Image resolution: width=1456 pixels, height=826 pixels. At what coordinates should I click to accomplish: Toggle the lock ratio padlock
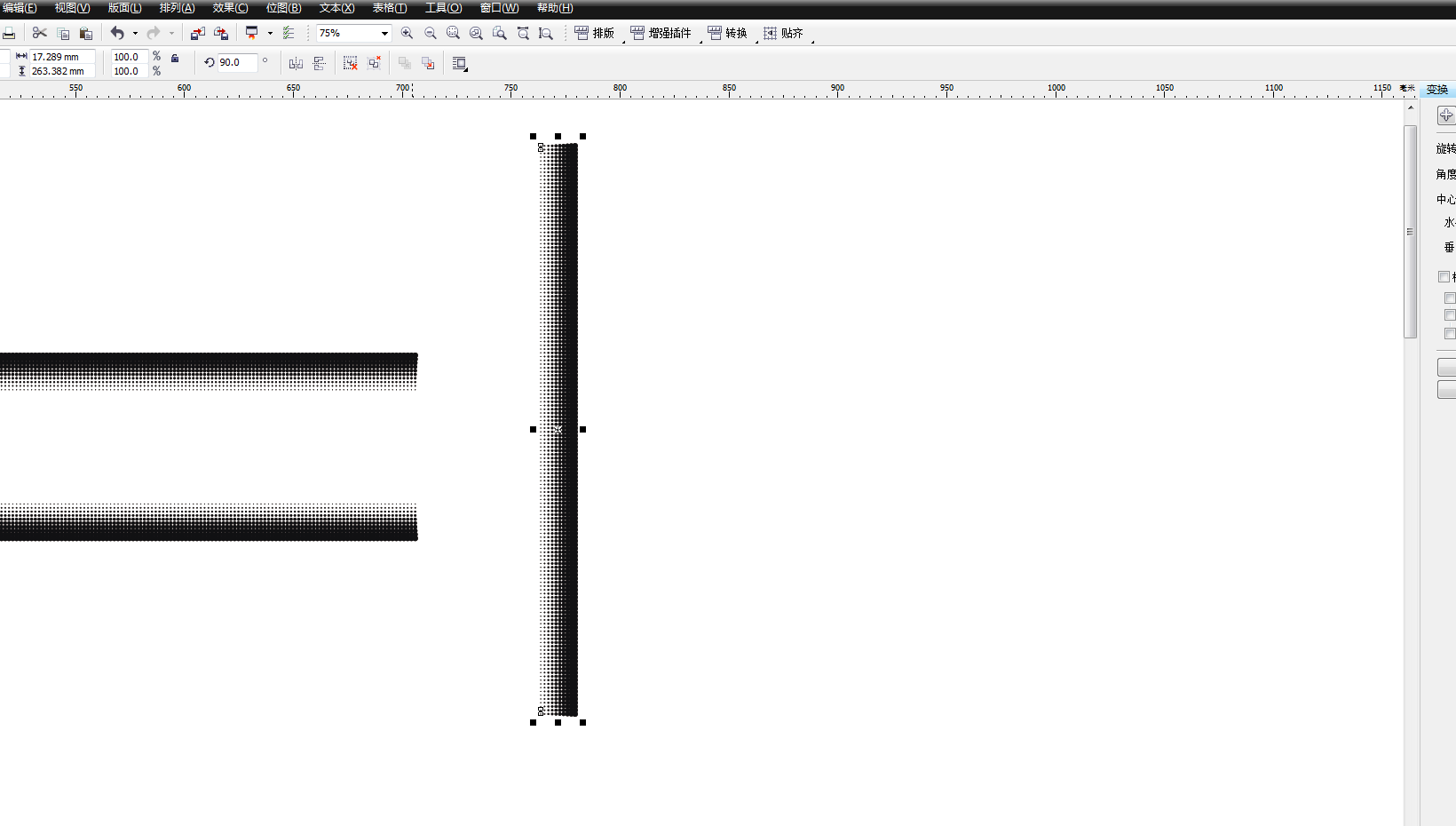click(x=175, y=59)
